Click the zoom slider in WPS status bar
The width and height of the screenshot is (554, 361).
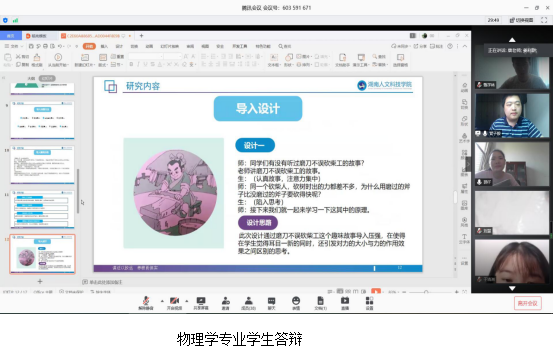(426, 292)
